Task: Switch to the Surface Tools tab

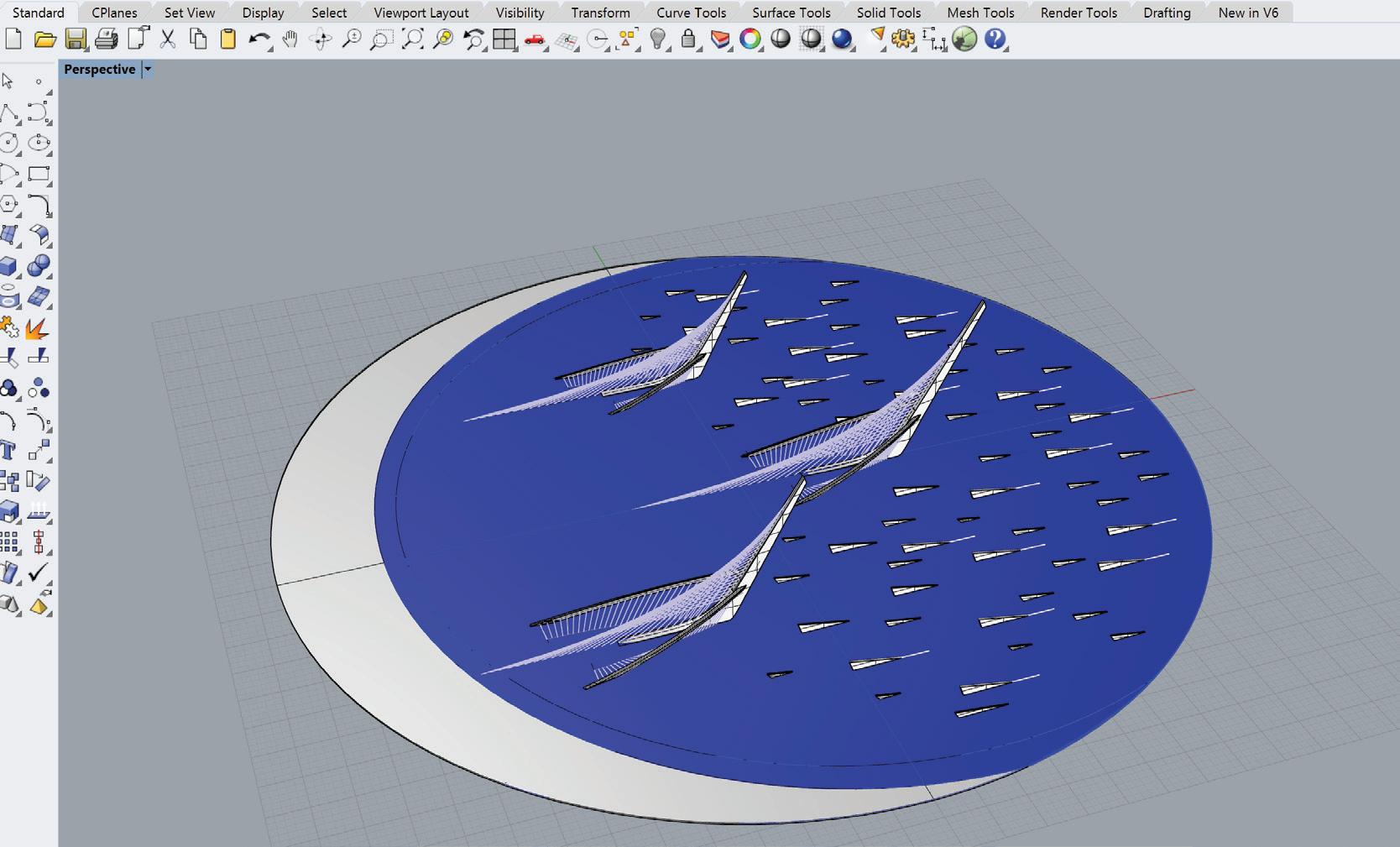Action: 791,13
